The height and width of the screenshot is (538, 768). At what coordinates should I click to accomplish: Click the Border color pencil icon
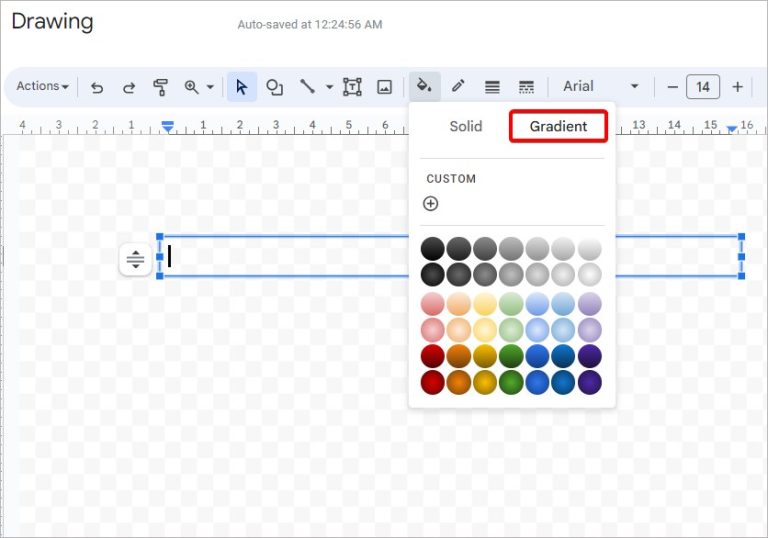click(x=458, y=86)
